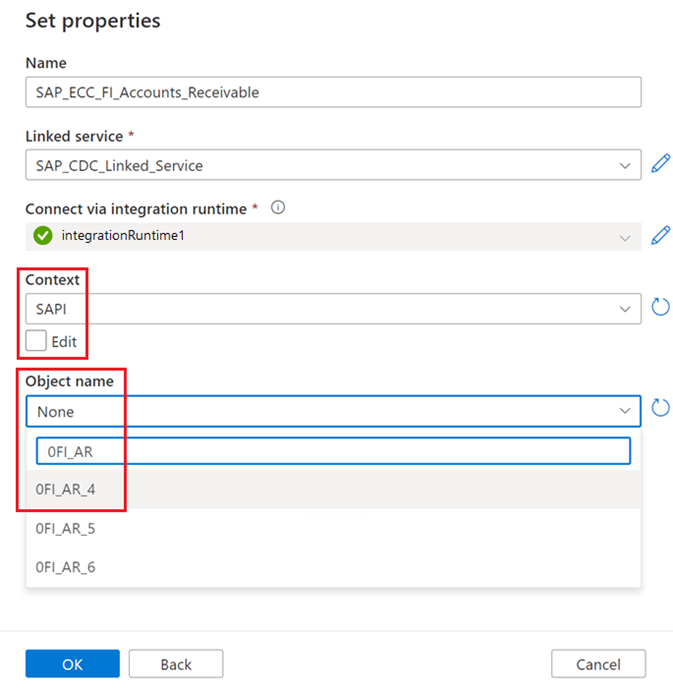Click the edit pencil for integration runtime
This screenshot has width=673, height=697.
660,236
